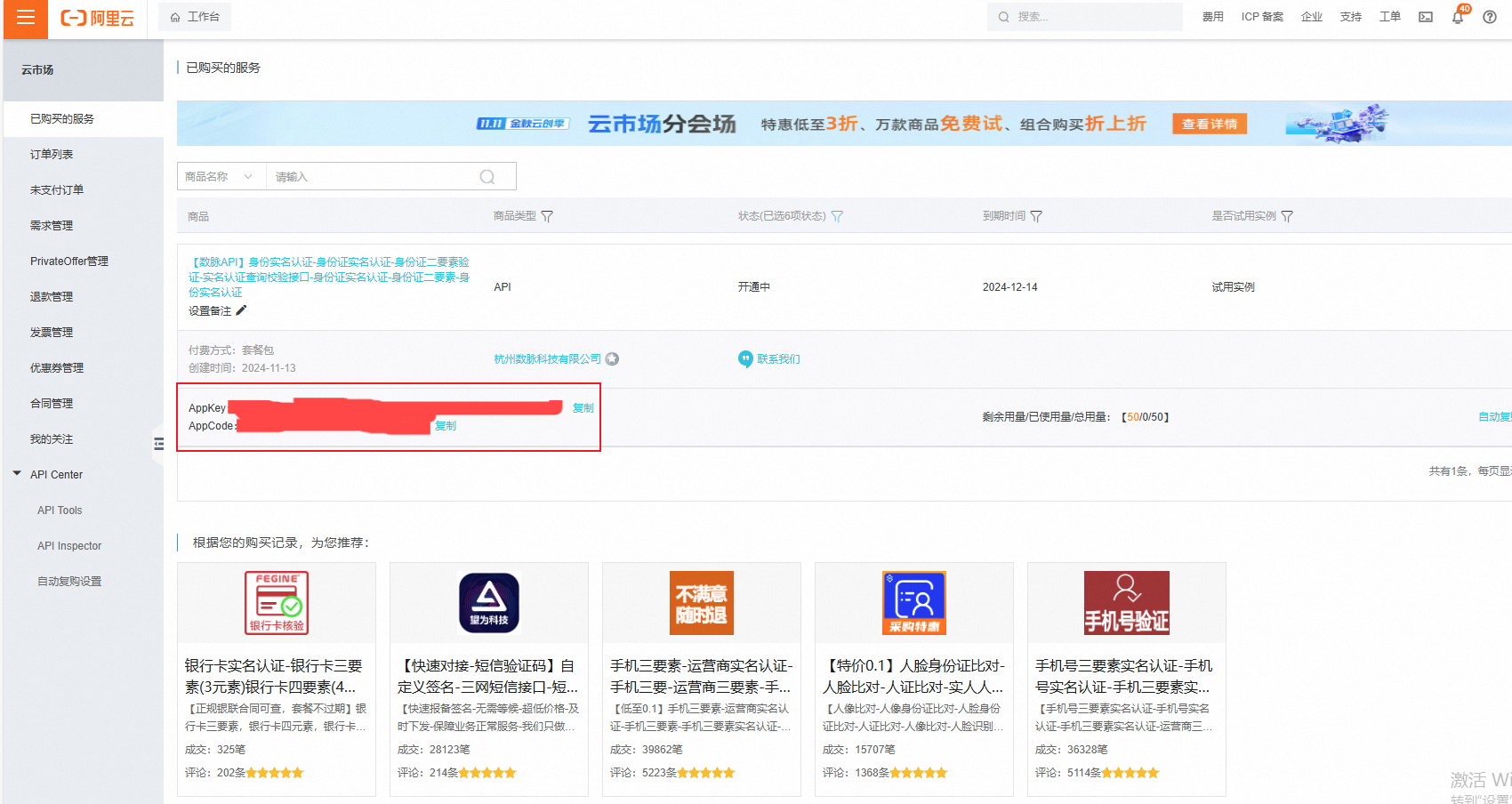Select the 【50/0/50】 usage value
The width and height of the screenshot is (1512, 804).
click(x=1145, y=417)
